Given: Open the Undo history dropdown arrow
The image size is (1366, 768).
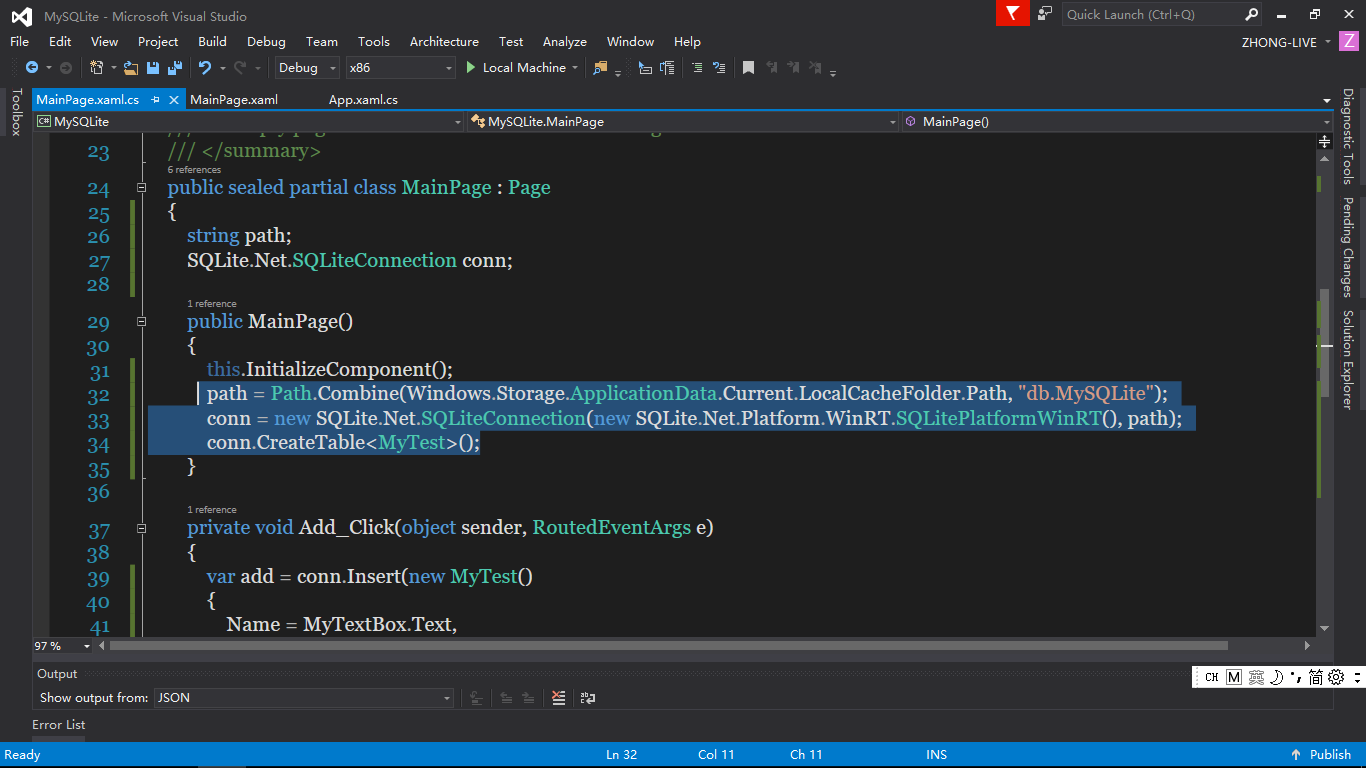Looking at the screenshot, I should coord(222,68).
